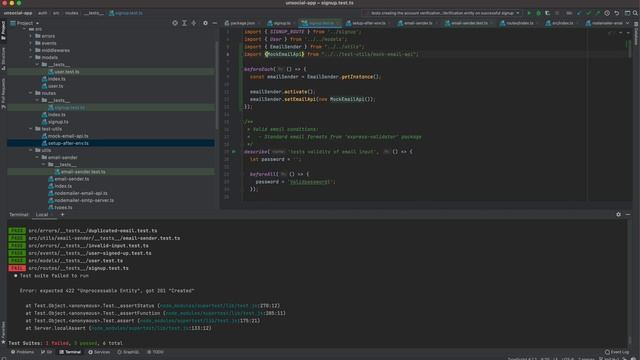Open Problems tool window
The image size is (640, 360).
[x=23, y=352]
